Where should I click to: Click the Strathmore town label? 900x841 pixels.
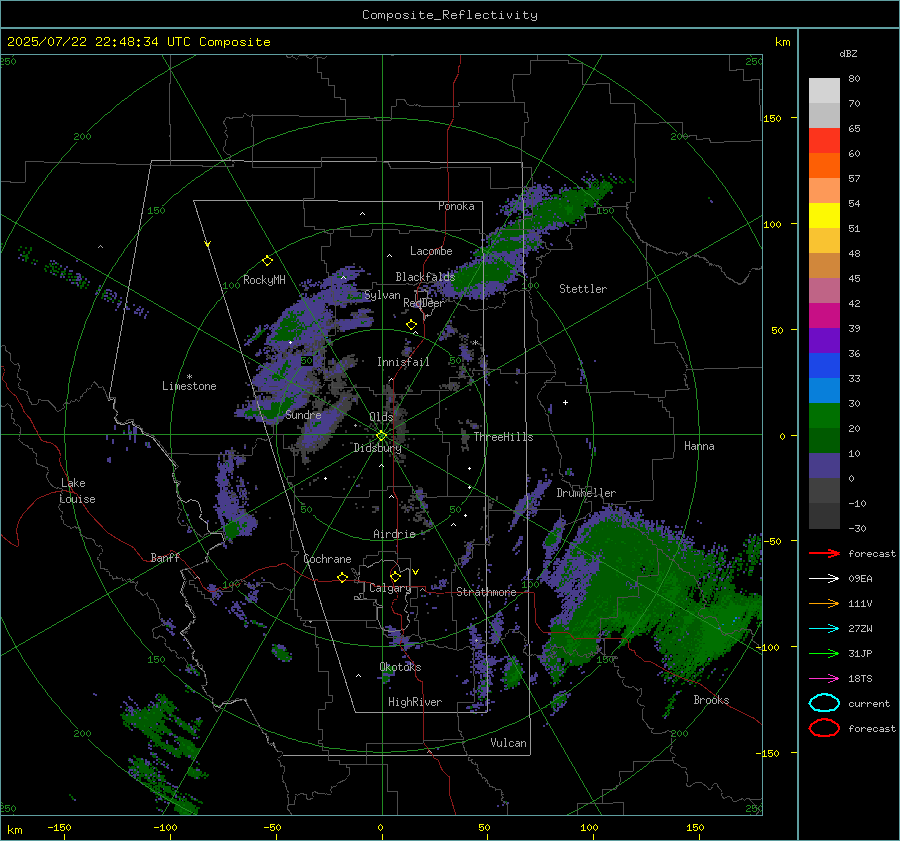point(486,592)
